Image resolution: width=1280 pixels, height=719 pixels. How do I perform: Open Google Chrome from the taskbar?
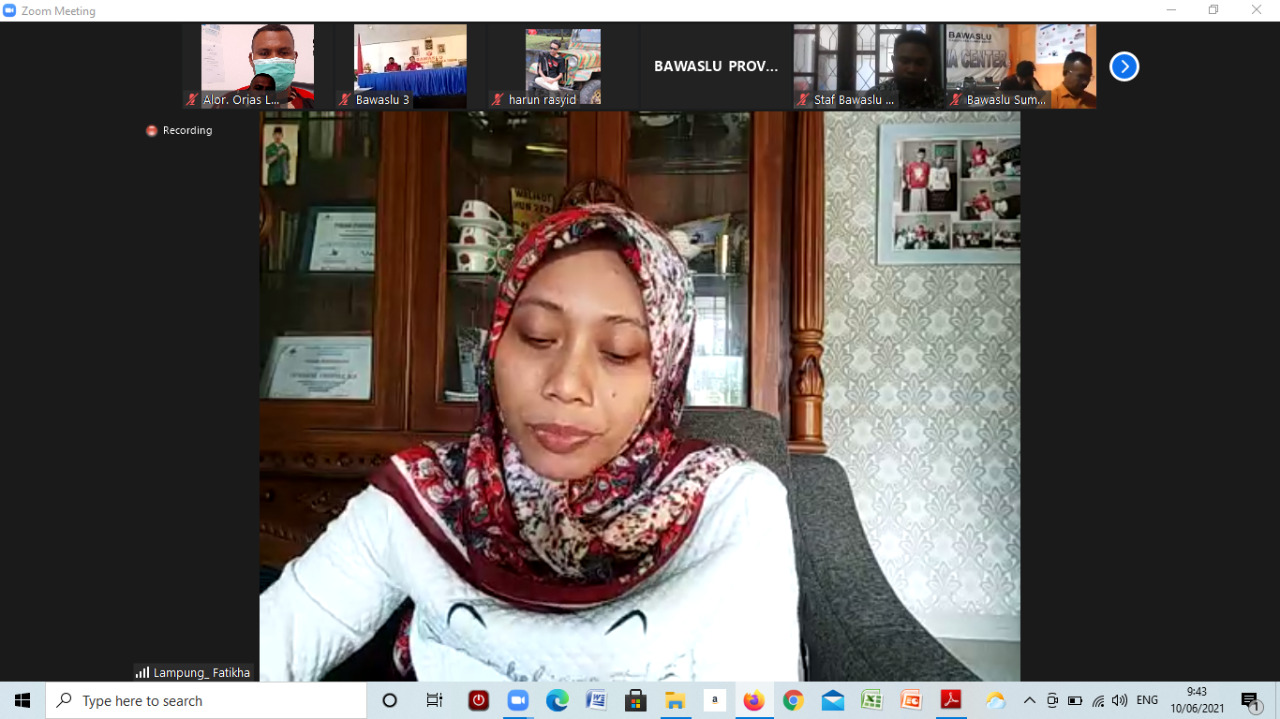point(793,701)
